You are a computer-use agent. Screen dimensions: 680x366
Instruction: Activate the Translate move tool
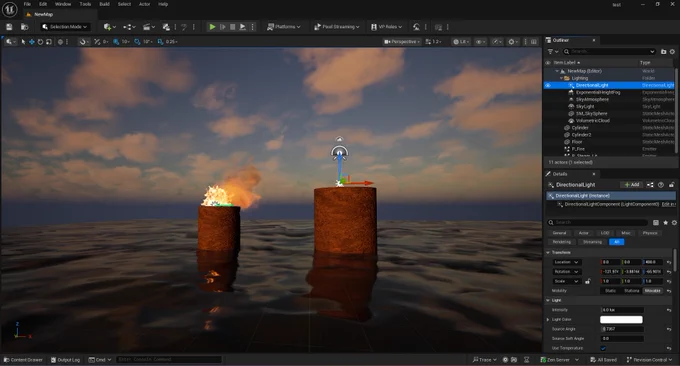tap(32, 42)
